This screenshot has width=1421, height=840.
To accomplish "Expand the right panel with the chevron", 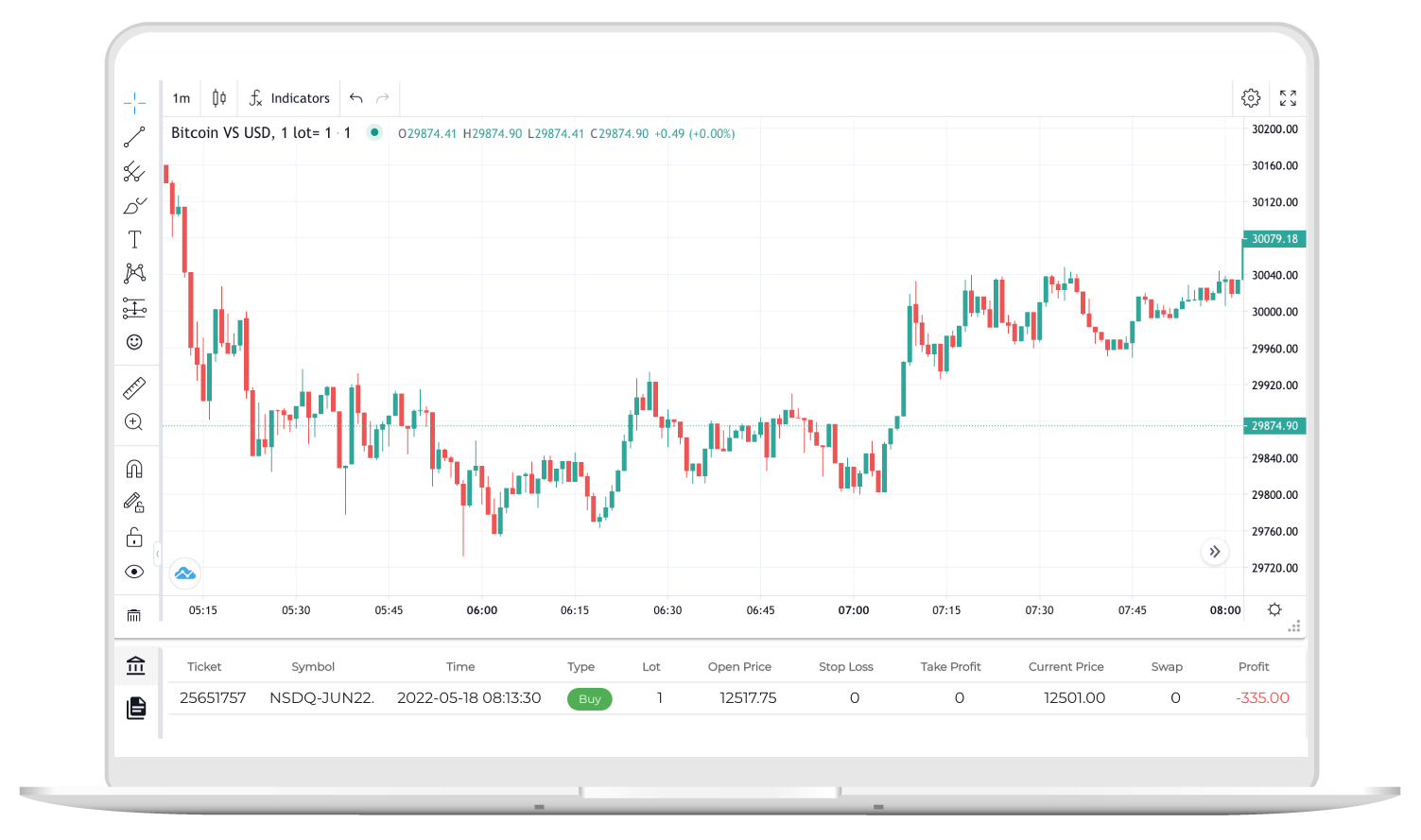I will pos(1214,552).
